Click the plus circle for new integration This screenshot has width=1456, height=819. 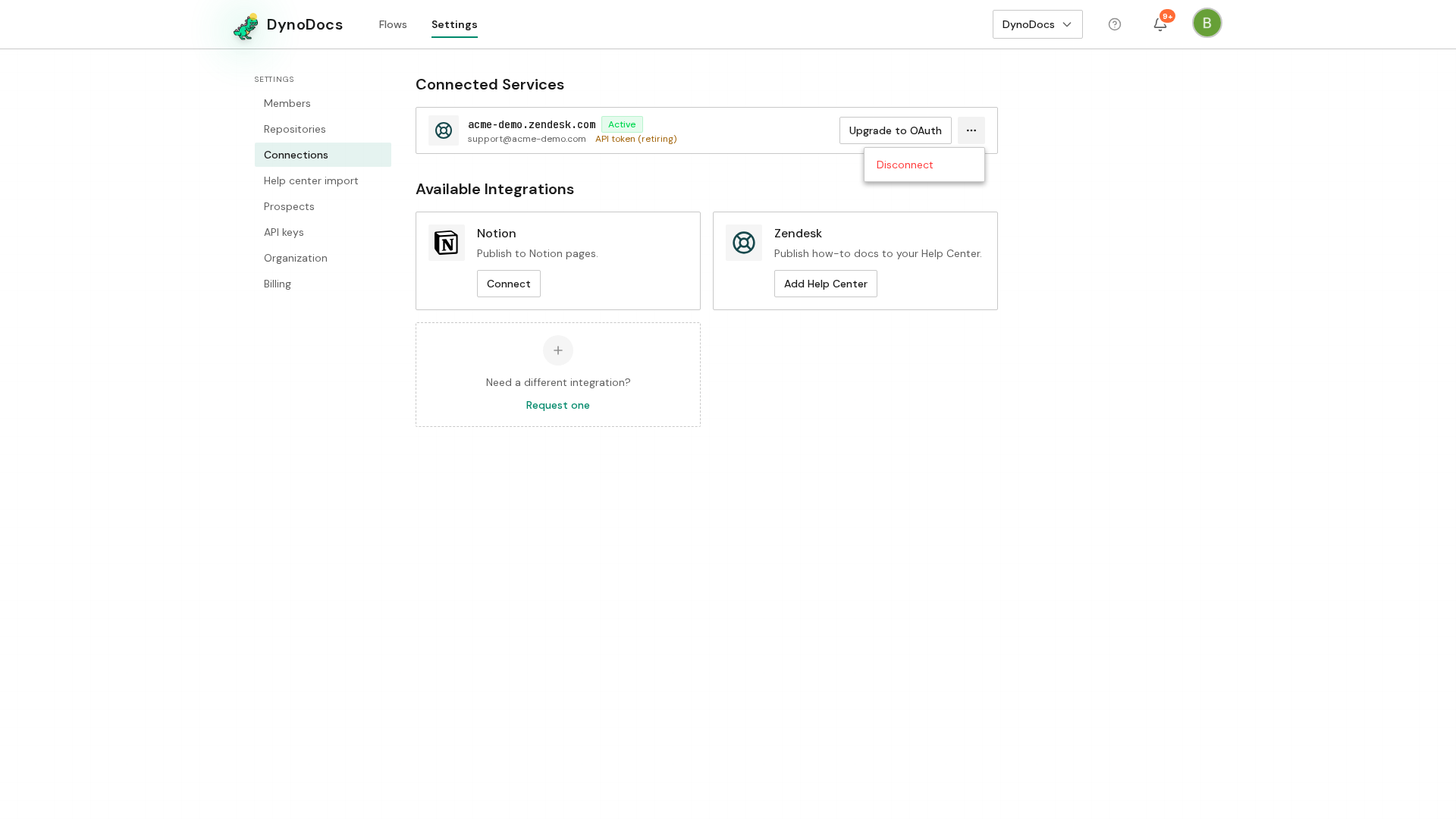tap(558, 350)
